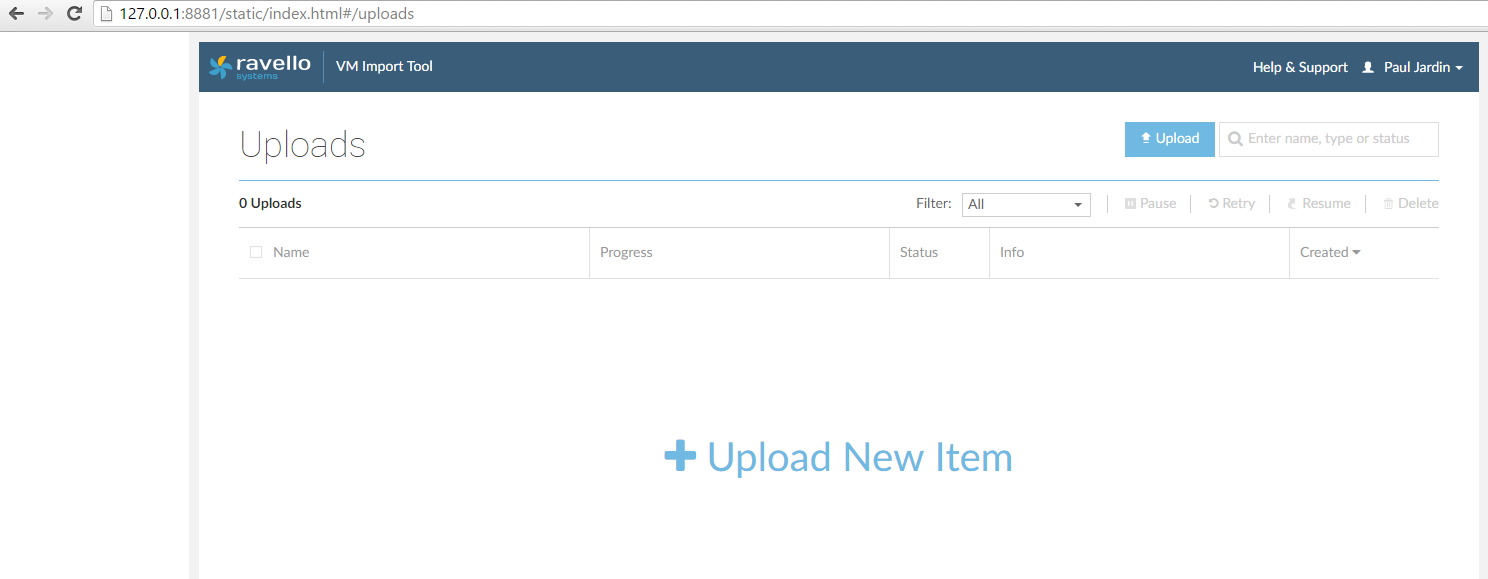1488x579 pixels.
Task: Toggle the select-all checkbox beside Name
Action: tap(256, 252)
